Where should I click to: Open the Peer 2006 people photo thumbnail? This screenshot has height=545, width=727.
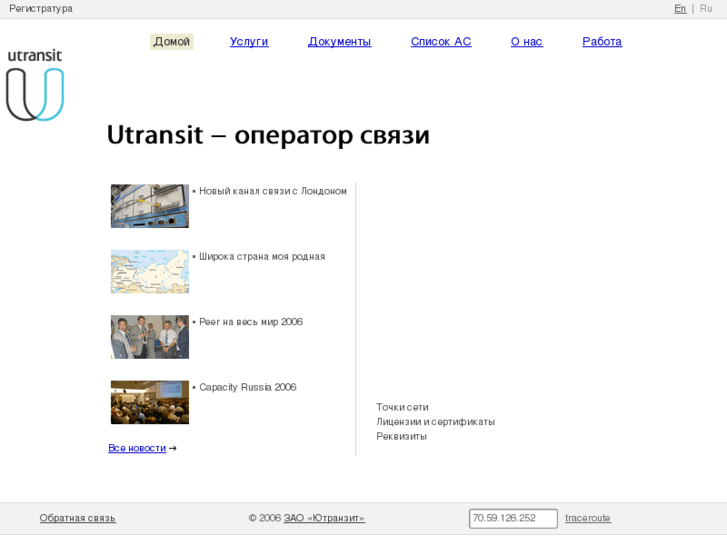tap(150, 337)
